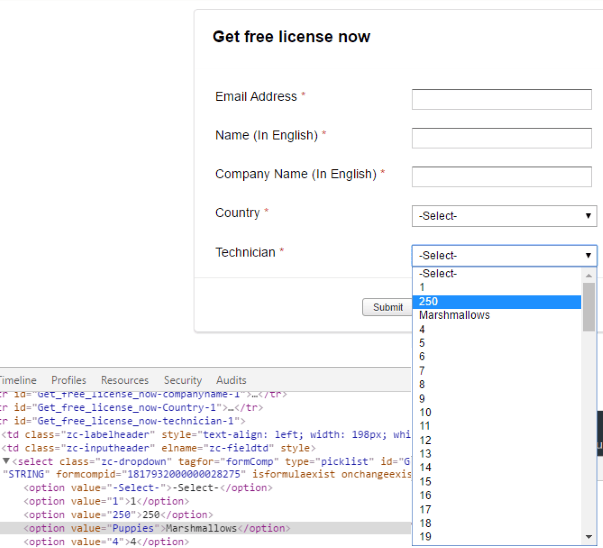Select the option value="250" code line
Image resolution: width=603 pixels, height=548 pixels.
(118, 515)
